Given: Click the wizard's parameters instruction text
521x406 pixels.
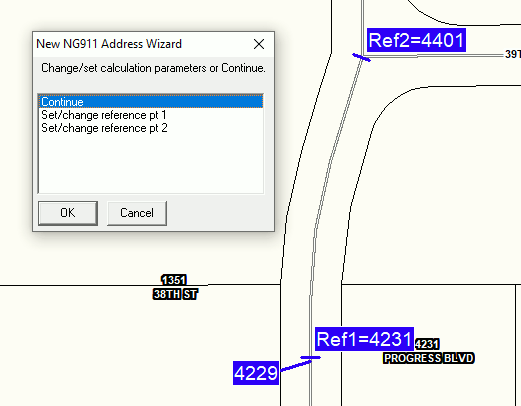Looking at the screenshot, I should click(153, 68).
